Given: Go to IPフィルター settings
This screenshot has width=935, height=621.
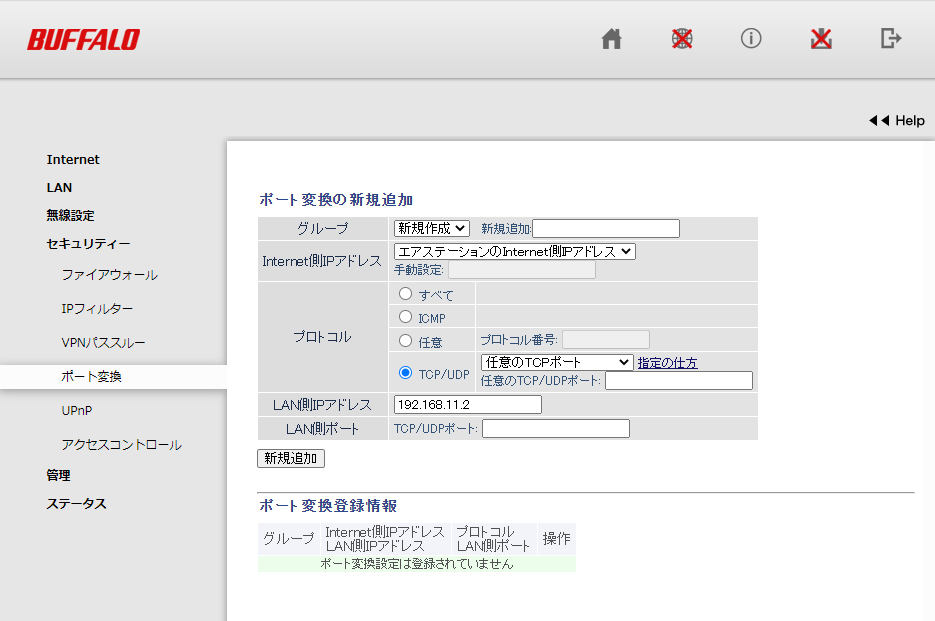Looking at the screenshot, I should point(97,309).
